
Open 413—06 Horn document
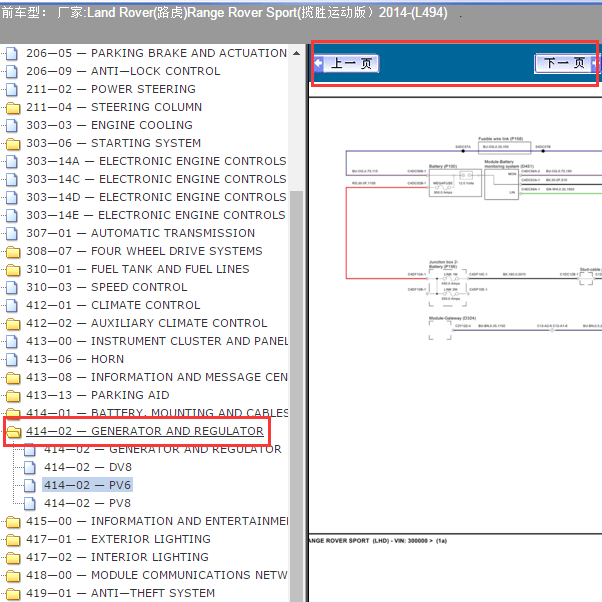[x=75, y=359]
